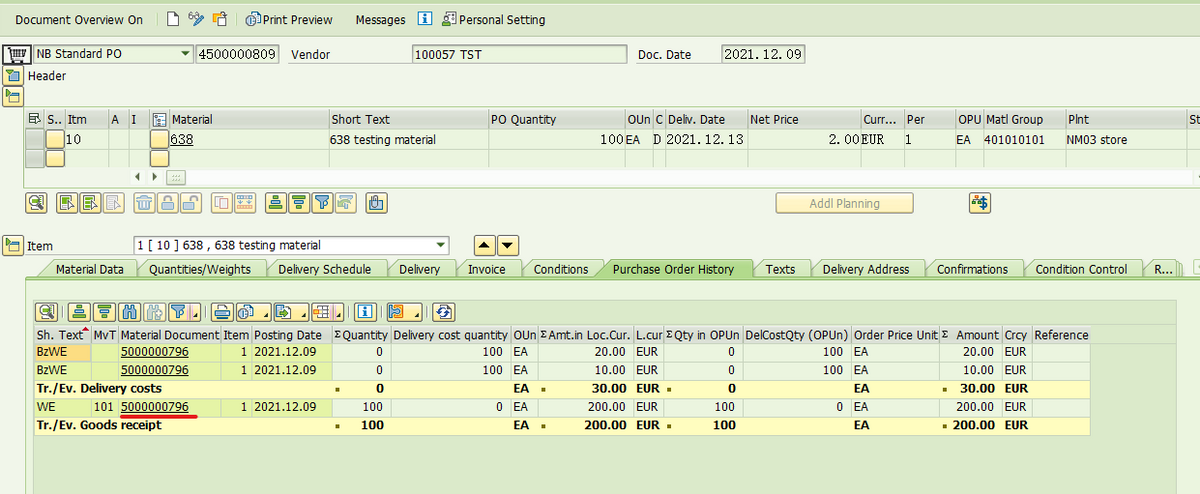Click item overview scroll right arrow

(154, 176)
